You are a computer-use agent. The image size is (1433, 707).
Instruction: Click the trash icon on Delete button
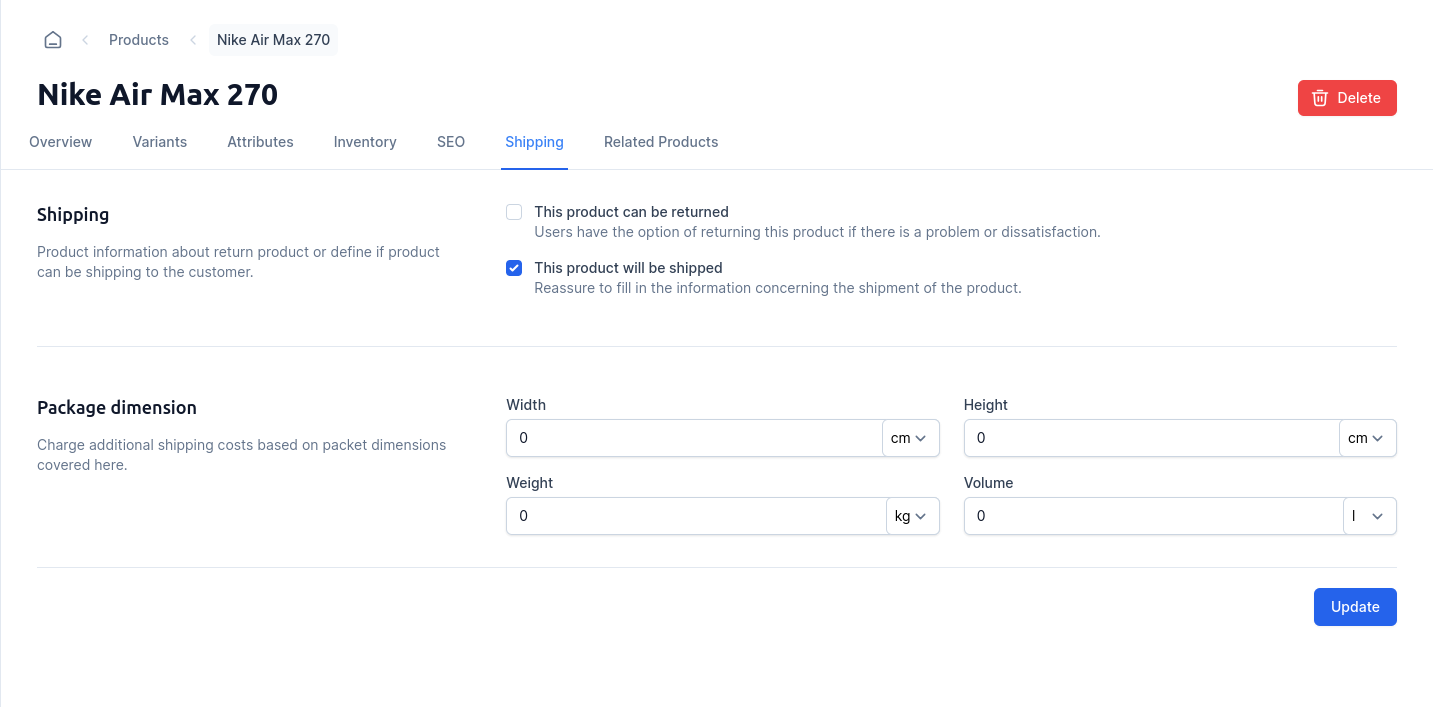click(x=1320, y=98)
